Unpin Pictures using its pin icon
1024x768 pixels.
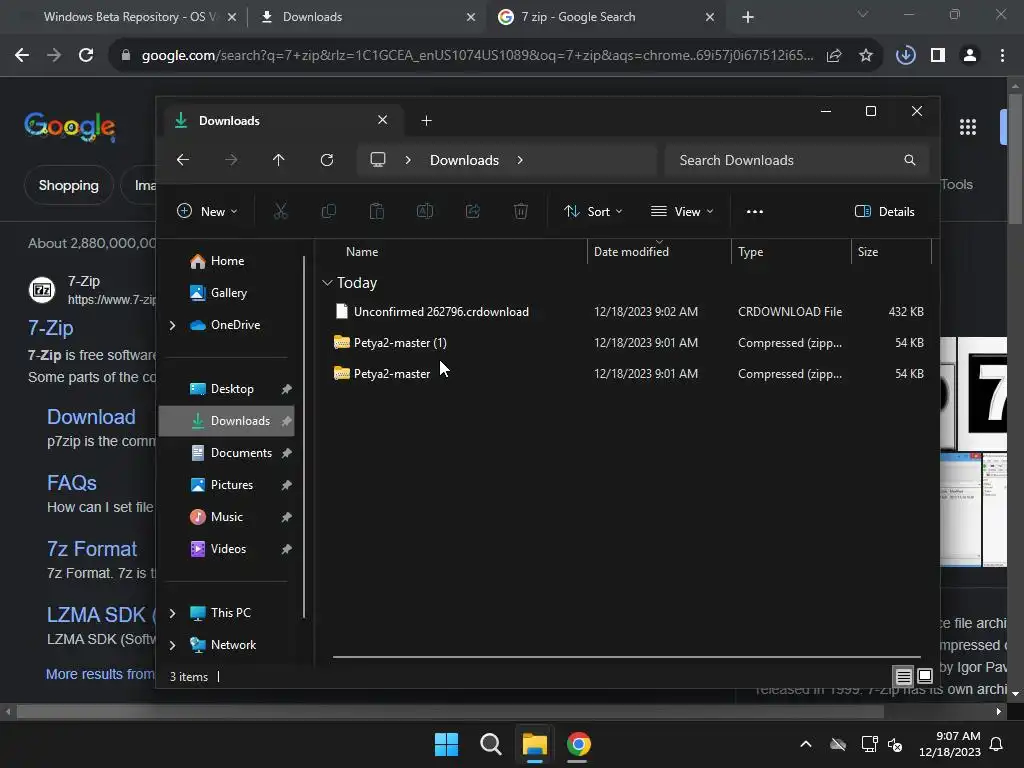click(x=286, y=485)
